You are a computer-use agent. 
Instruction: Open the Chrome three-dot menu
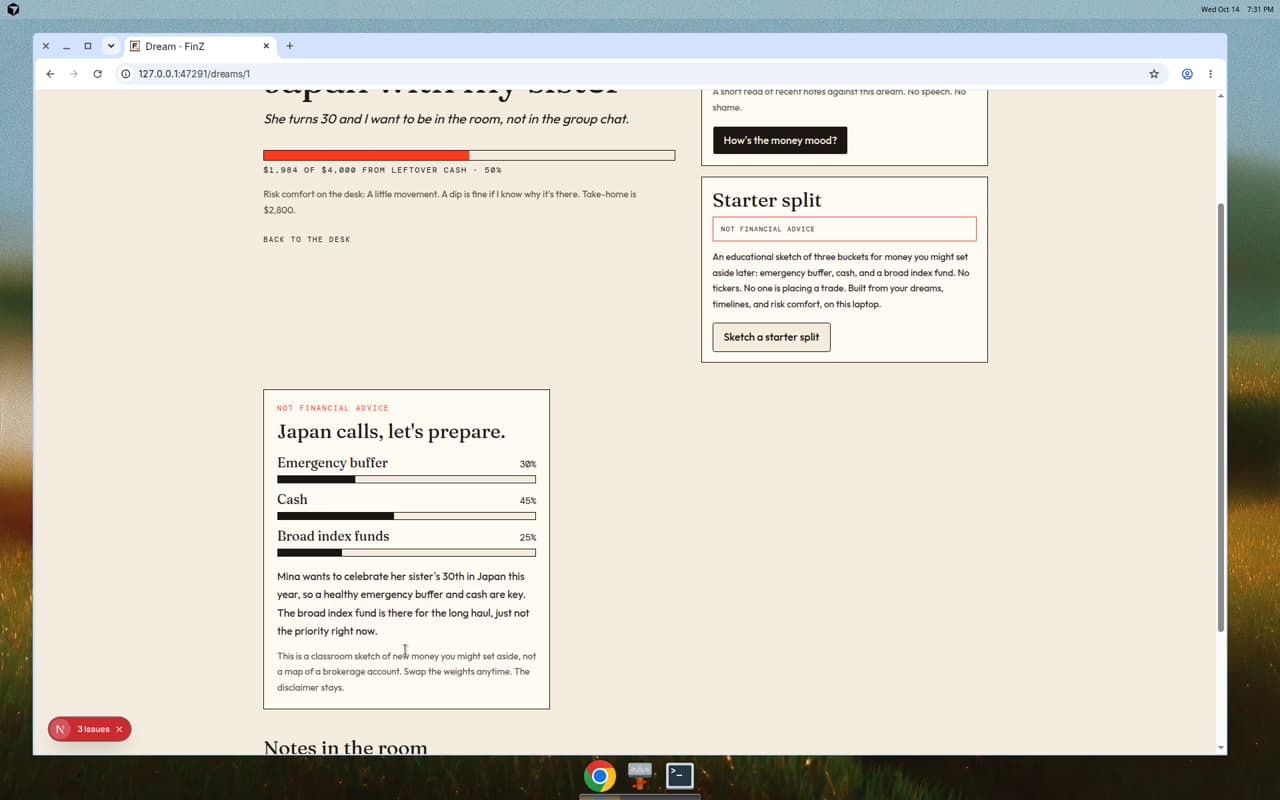click(1210, 74)
